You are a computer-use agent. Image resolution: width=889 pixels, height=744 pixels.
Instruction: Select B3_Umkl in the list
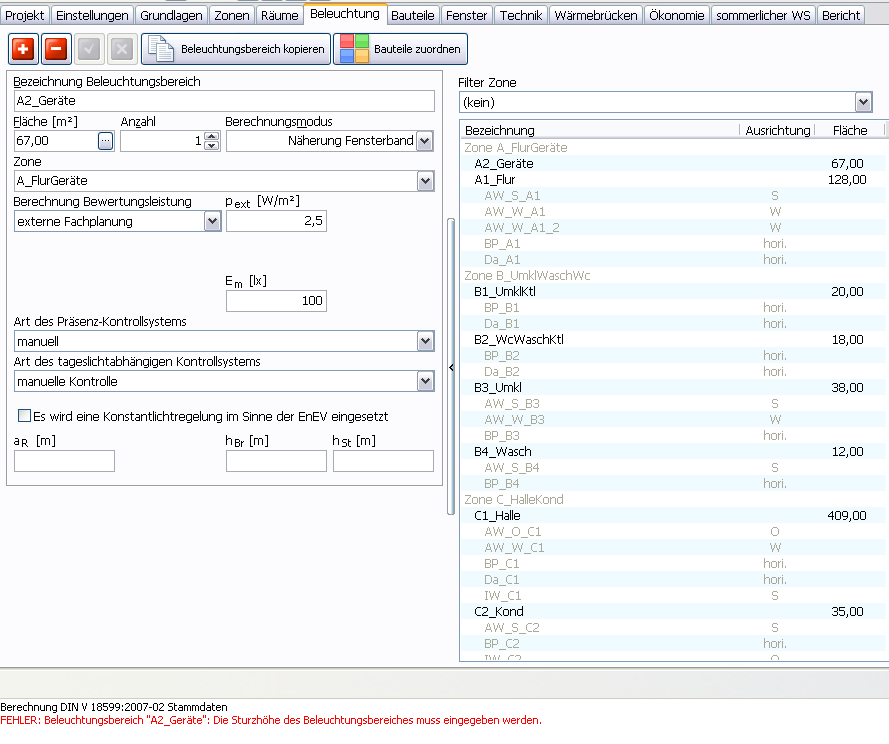(x=673, y=388)
